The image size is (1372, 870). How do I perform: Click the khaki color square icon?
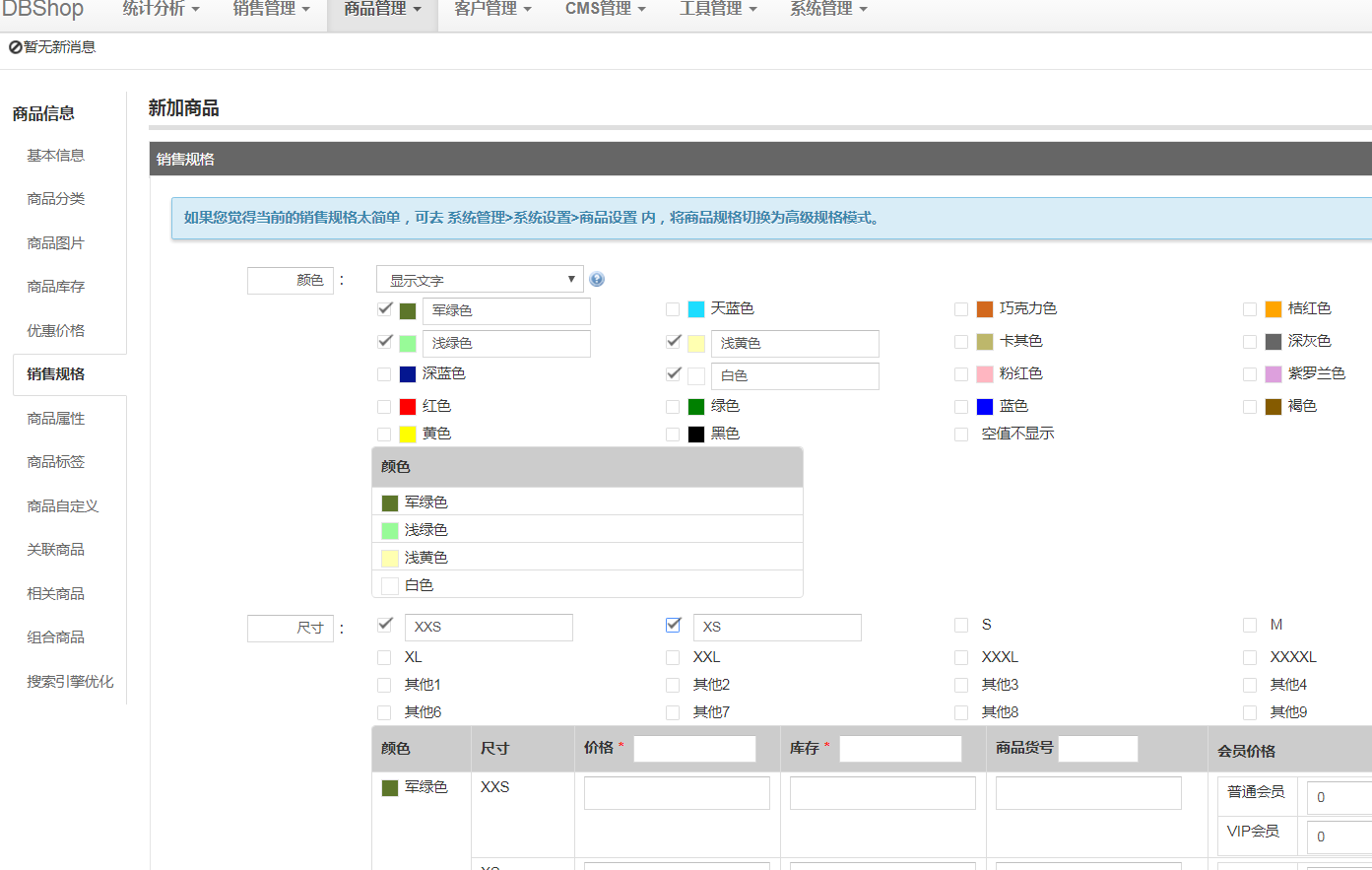pyautogui.click(x=985, y=342)
